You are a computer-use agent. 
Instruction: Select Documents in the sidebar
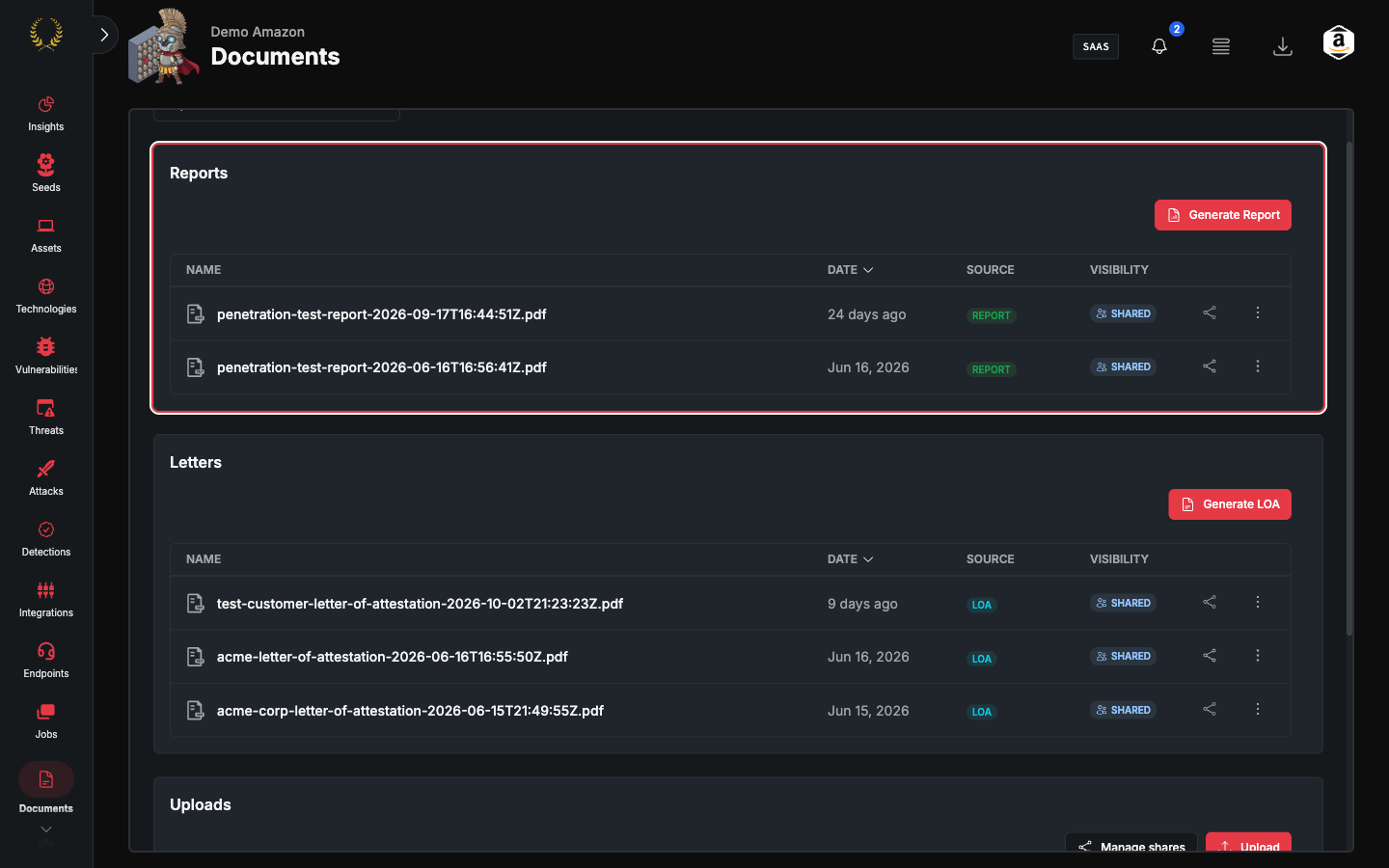point(46,789)
